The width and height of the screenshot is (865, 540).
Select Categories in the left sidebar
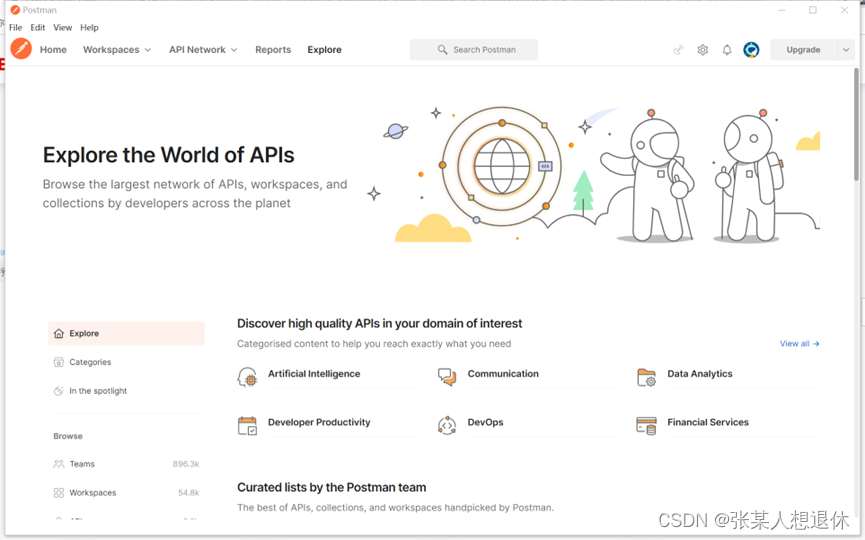[x=126, y=362]
